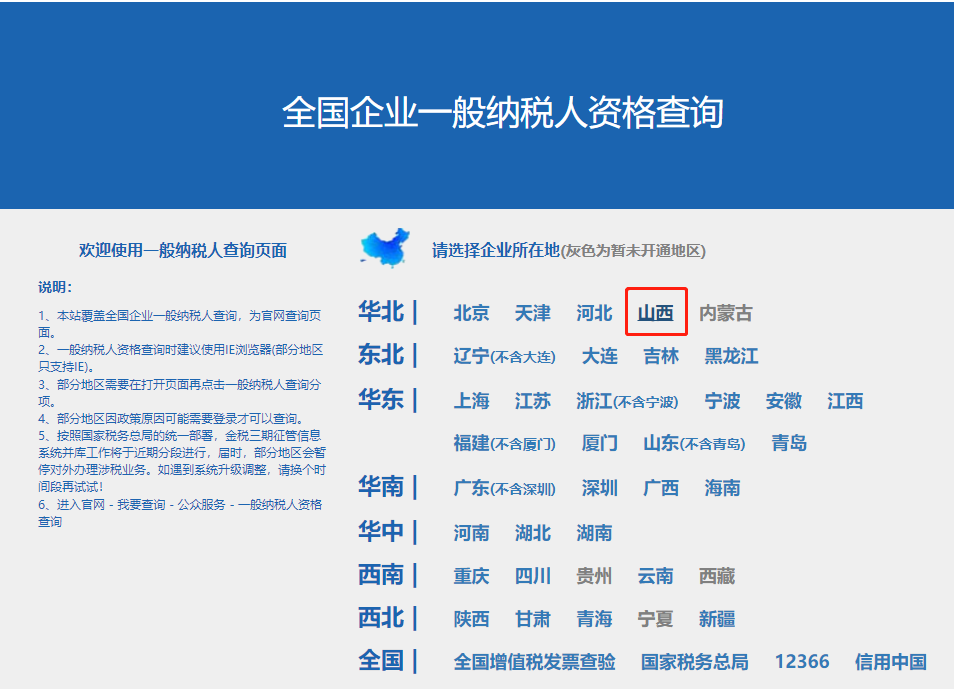The width and height of the screenshot is (954, 689).
Task: Choose 河北 province
Action: point(594,313)
